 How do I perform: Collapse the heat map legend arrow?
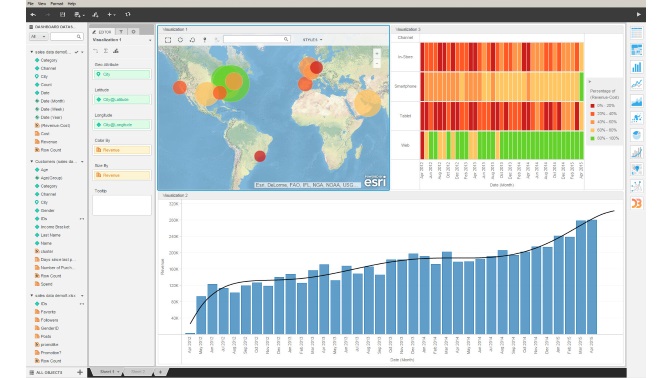[590, 81]
